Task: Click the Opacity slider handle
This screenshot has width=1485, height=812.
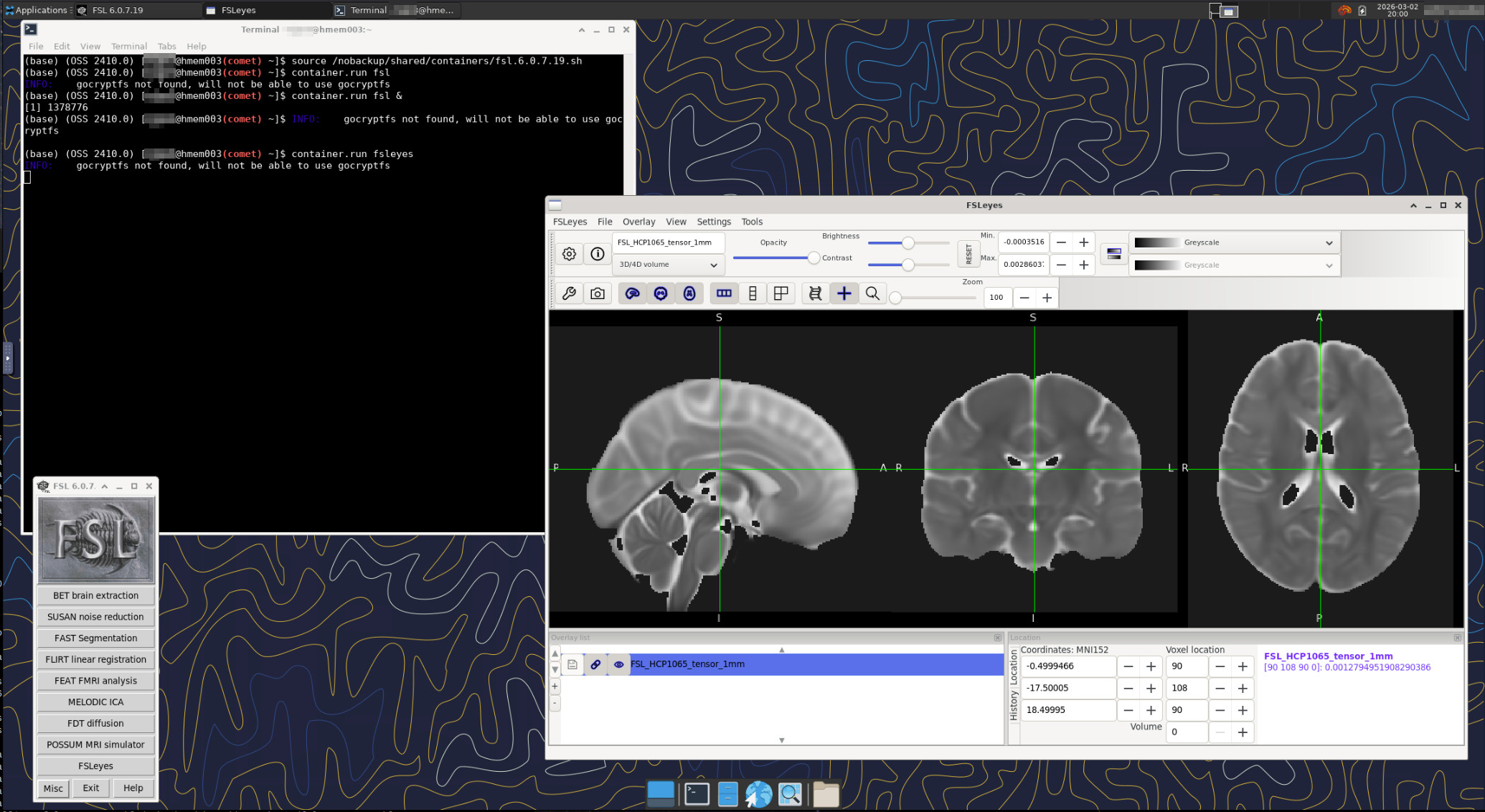Action: (813, 258)
